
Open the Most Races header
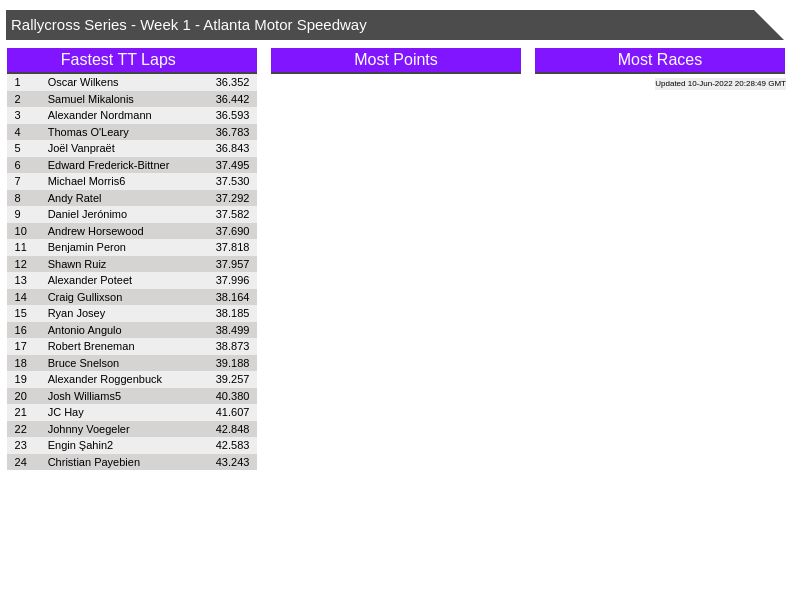point(659,60)
